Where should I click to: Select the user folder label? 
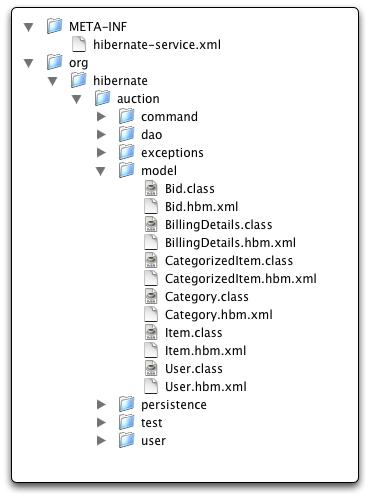pos(153,440)
